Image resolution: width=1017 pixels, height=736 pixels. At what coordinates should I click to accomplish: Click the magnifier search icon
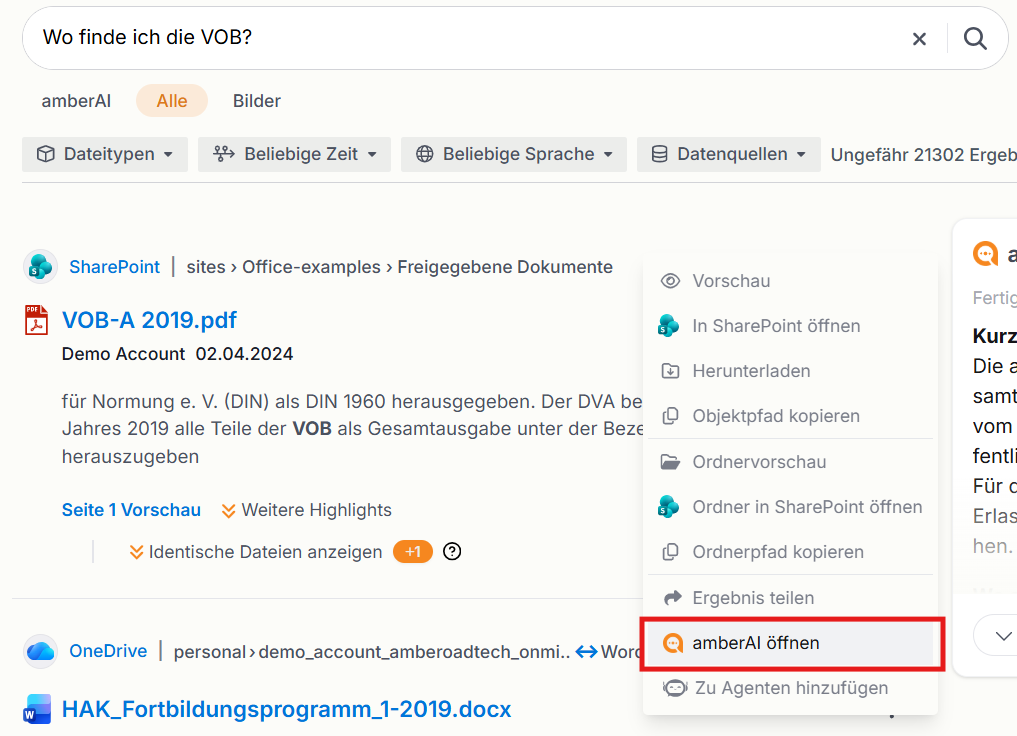pyautogui.click(x=975, y=39)
